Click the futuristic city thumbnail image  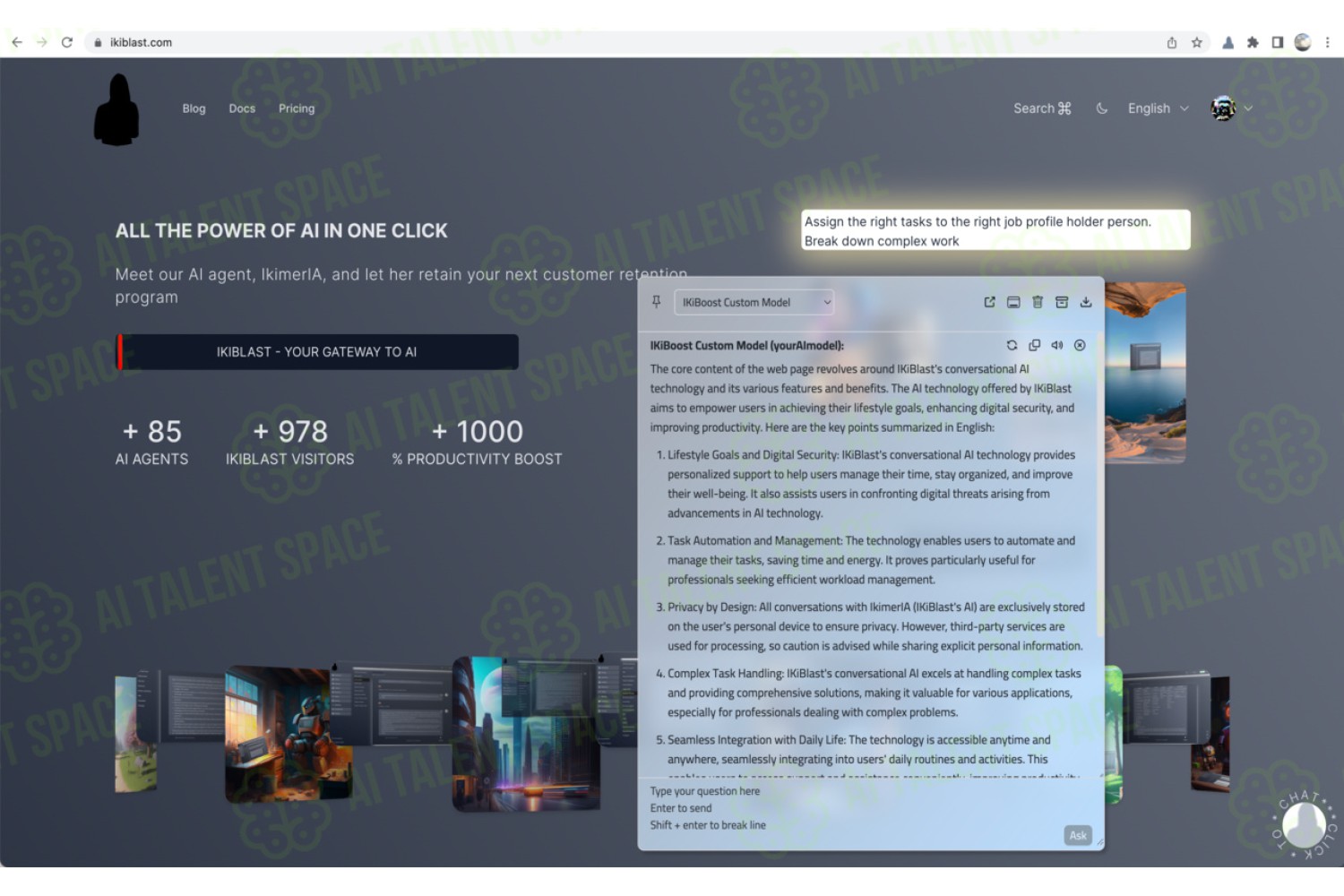[x=526, y=734]
